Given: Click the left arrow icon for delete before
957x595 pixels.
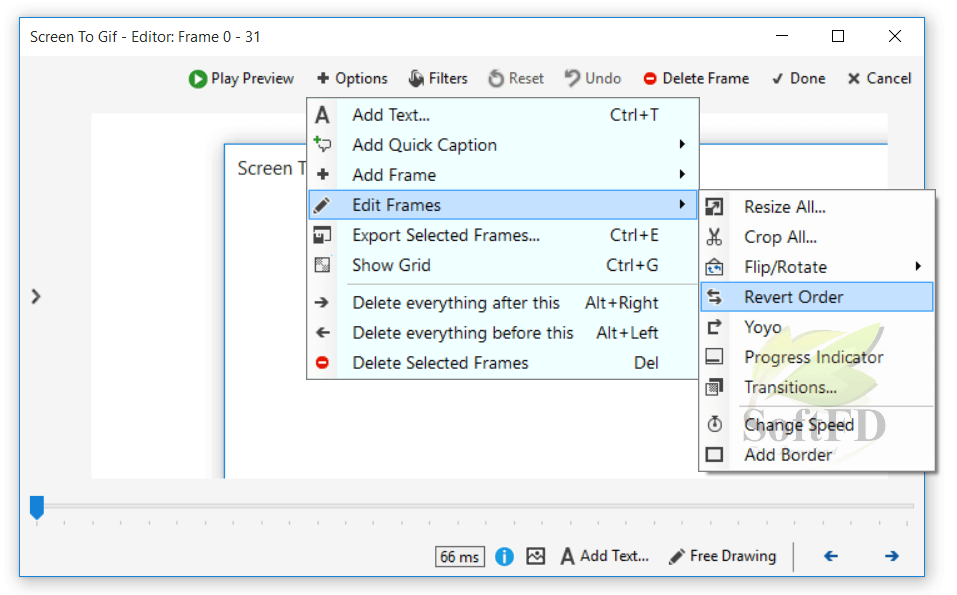Looking at the screenshot, I should pyautogui.click(x=323, y=333).
